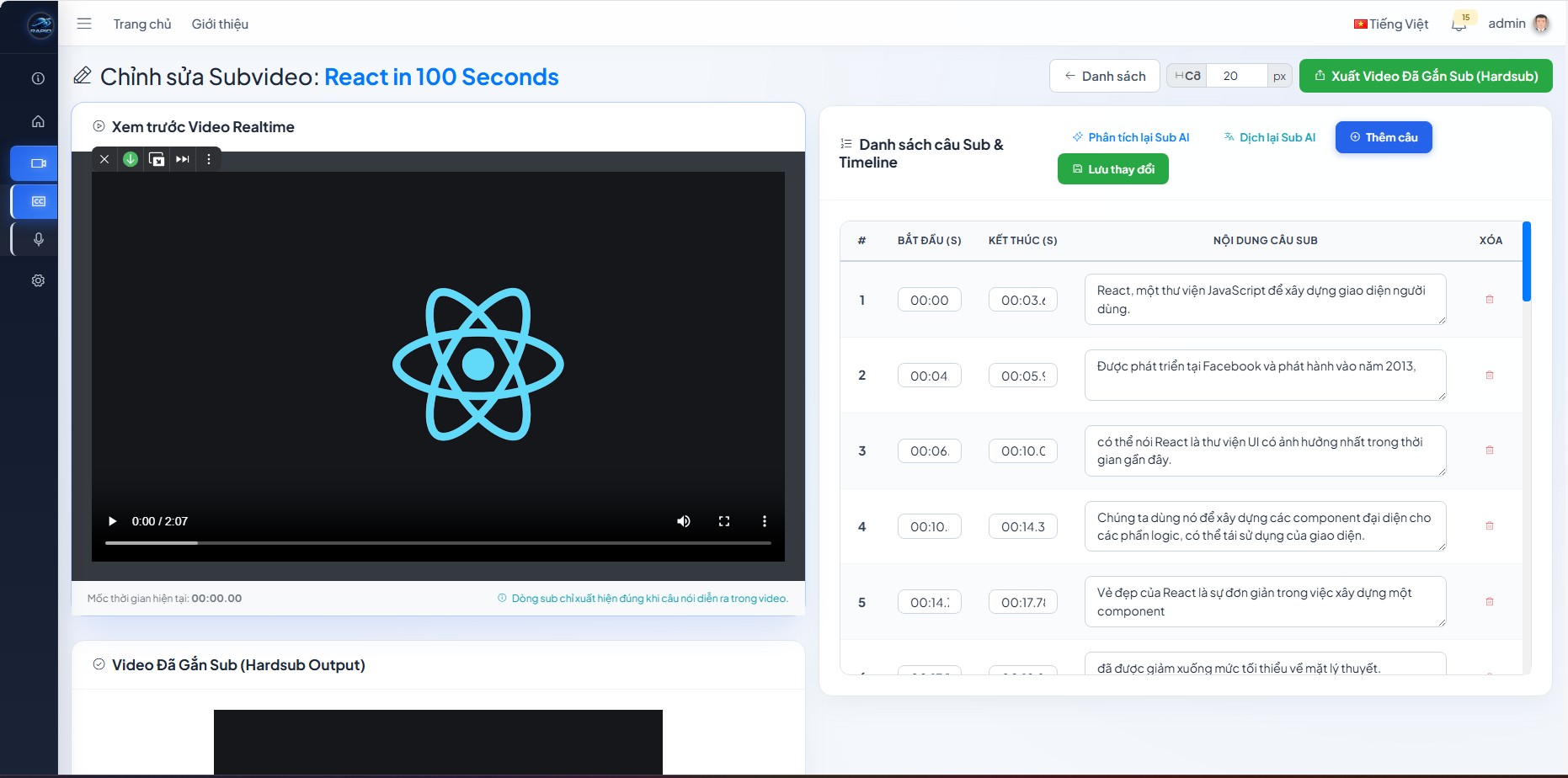The width and height of the screenshot is (1568, 778).
Task: Open the info icon in the left sidebar
Action: point(38,78)
